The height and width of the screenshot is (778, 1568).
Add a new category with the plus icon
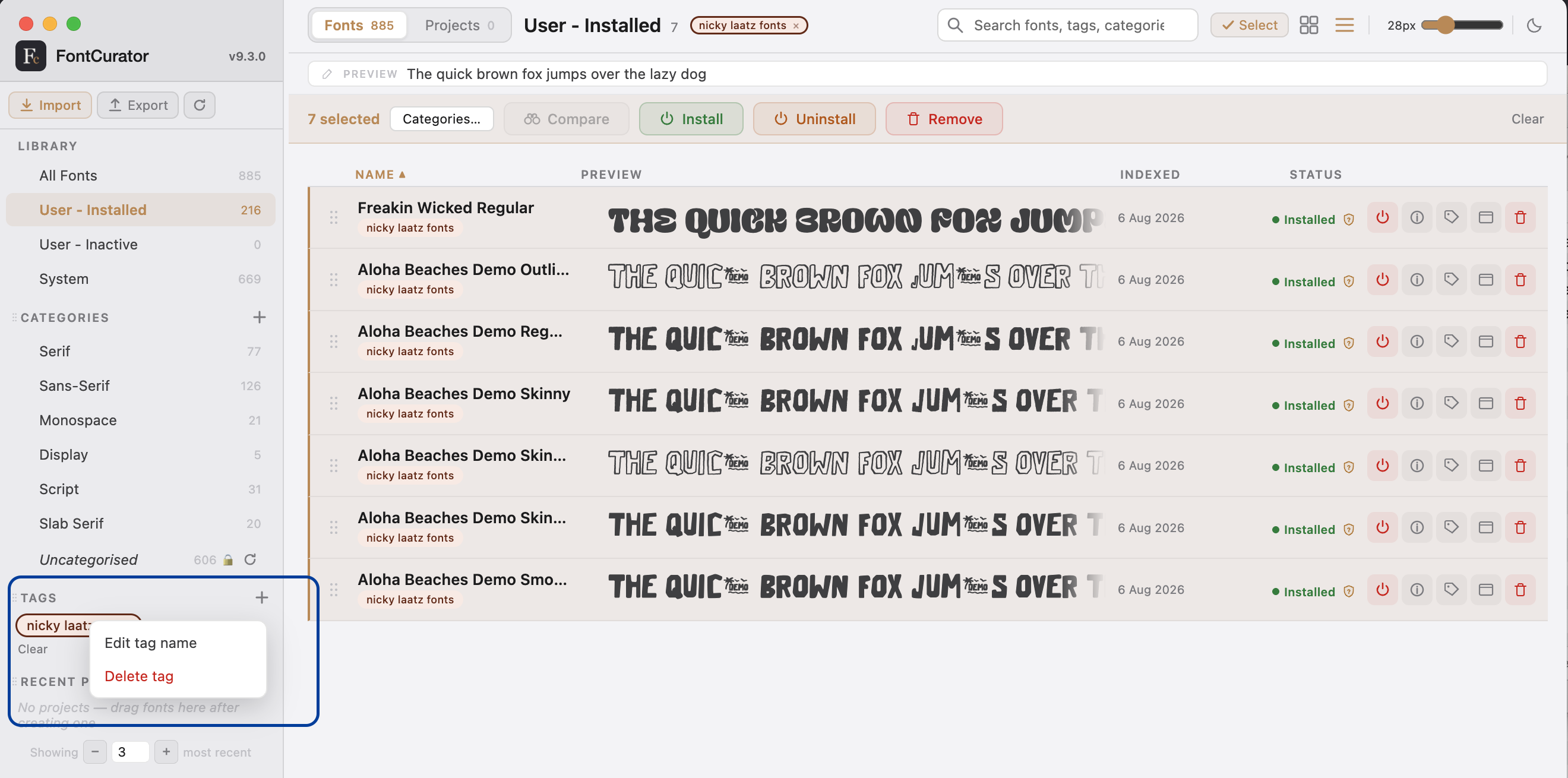(260, 317)
